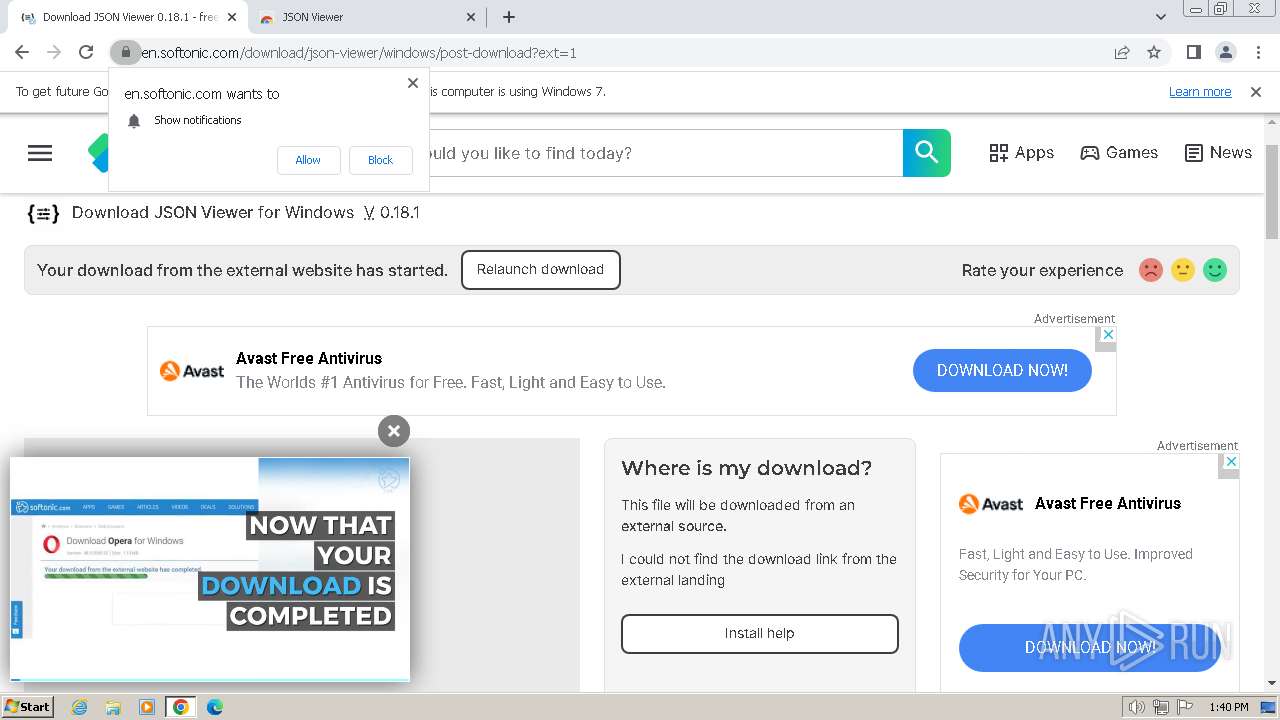Click the address bar URL
The height and width of the screenshot is (720, 1280).
point(359,52)
